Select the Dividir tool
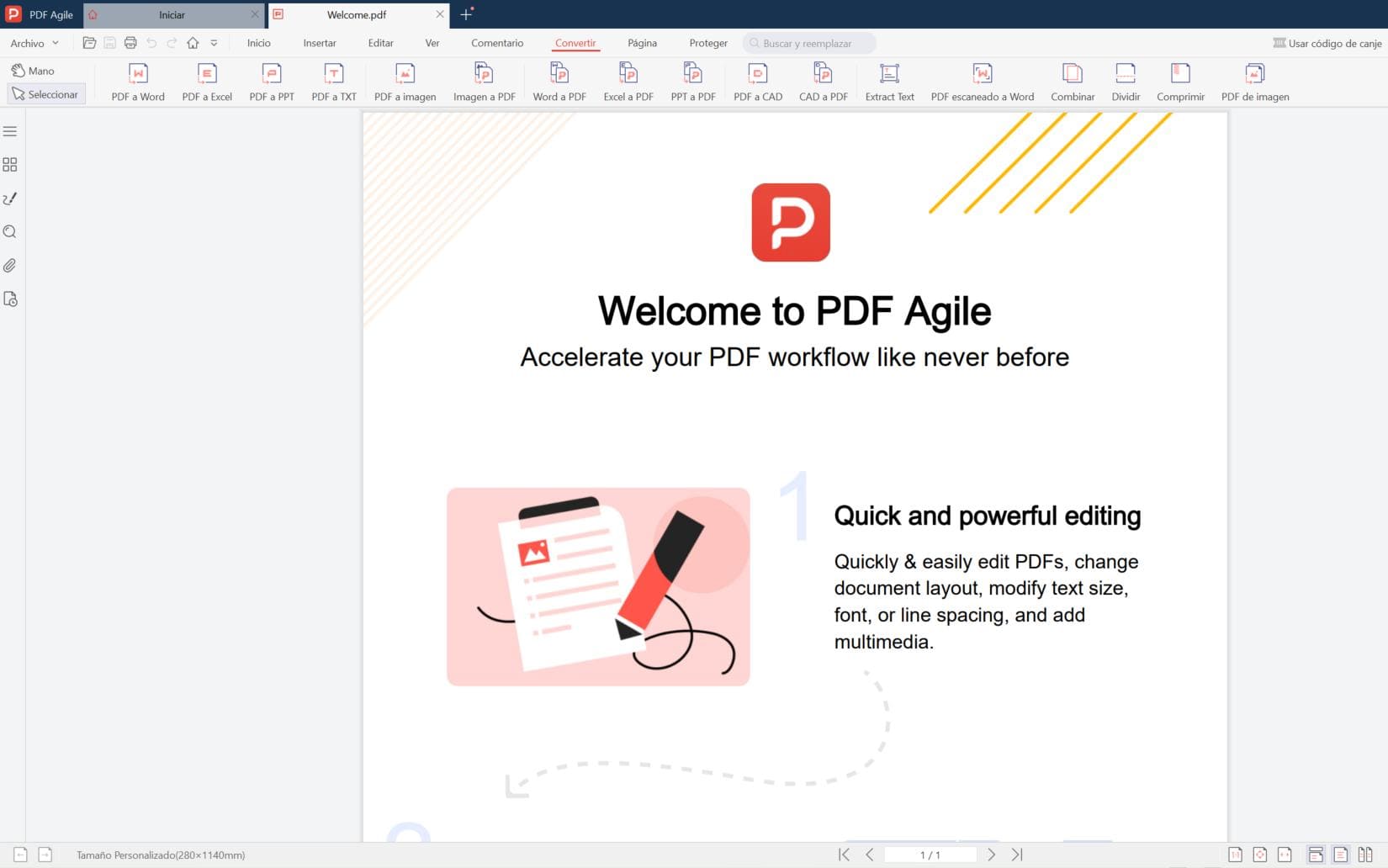The height and width of the screenshot is (868, 1388). (1126, 83)
